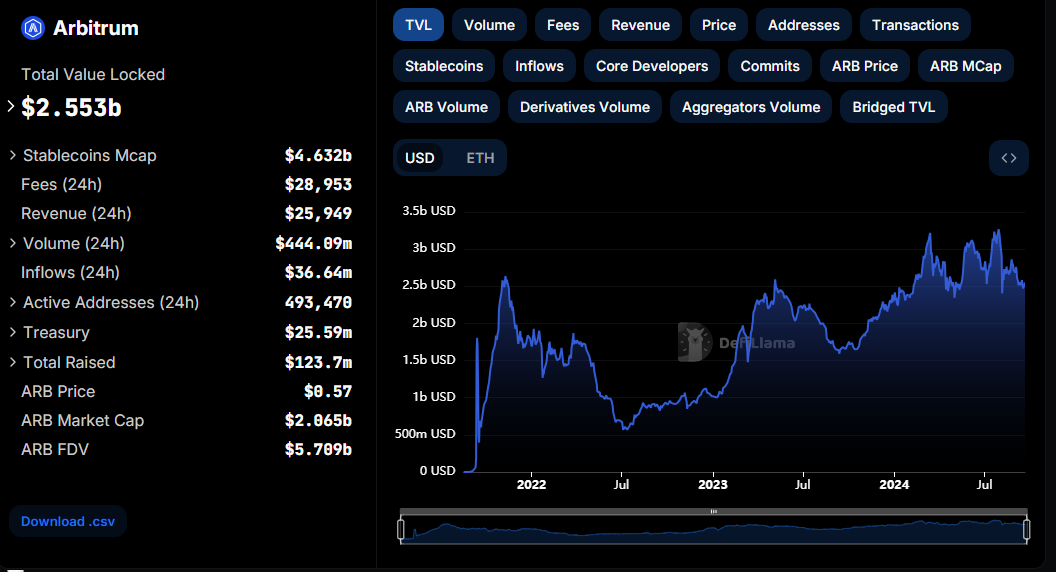
Task: Enable the Aggregators Volume metric
Action: 751,107
